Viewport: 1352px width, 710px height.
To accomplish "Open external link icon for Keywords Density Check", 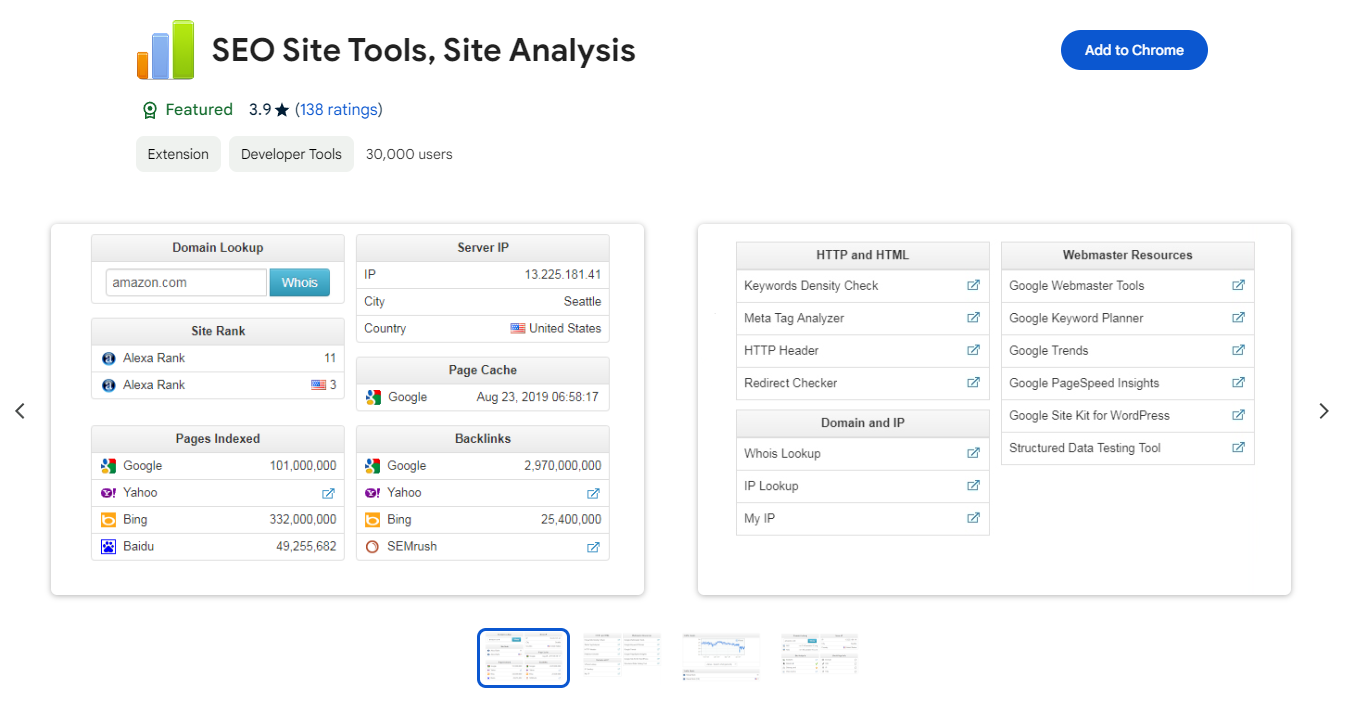I will [973, 285].
